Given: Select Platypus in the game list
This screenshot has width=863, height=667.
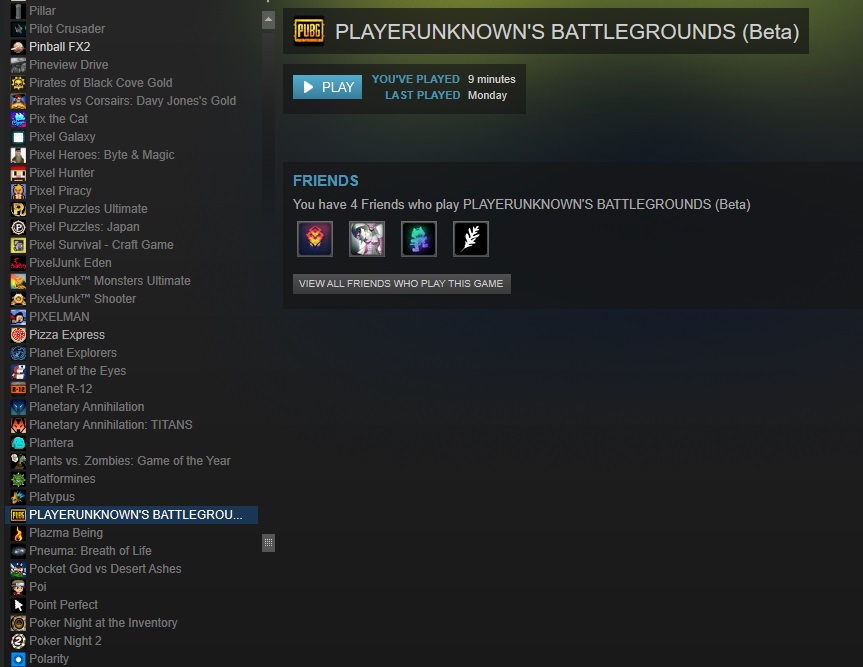Looking at the screenshot, I should pos(52,497).
